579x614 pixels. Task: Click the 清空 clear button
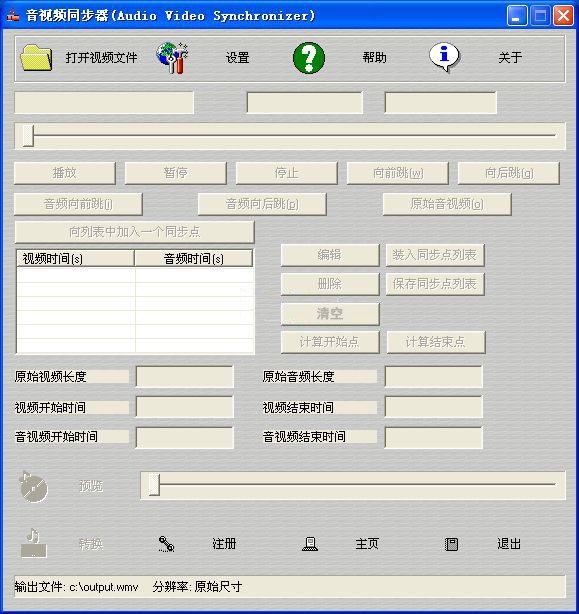(x=330, y=314)
